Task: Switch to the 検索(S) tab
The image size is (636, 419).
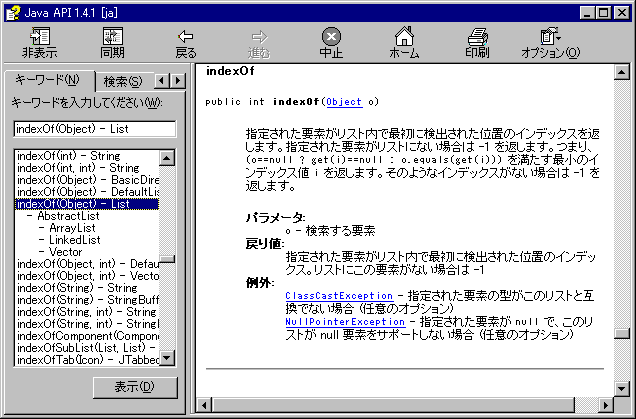Action: point(123,82)
